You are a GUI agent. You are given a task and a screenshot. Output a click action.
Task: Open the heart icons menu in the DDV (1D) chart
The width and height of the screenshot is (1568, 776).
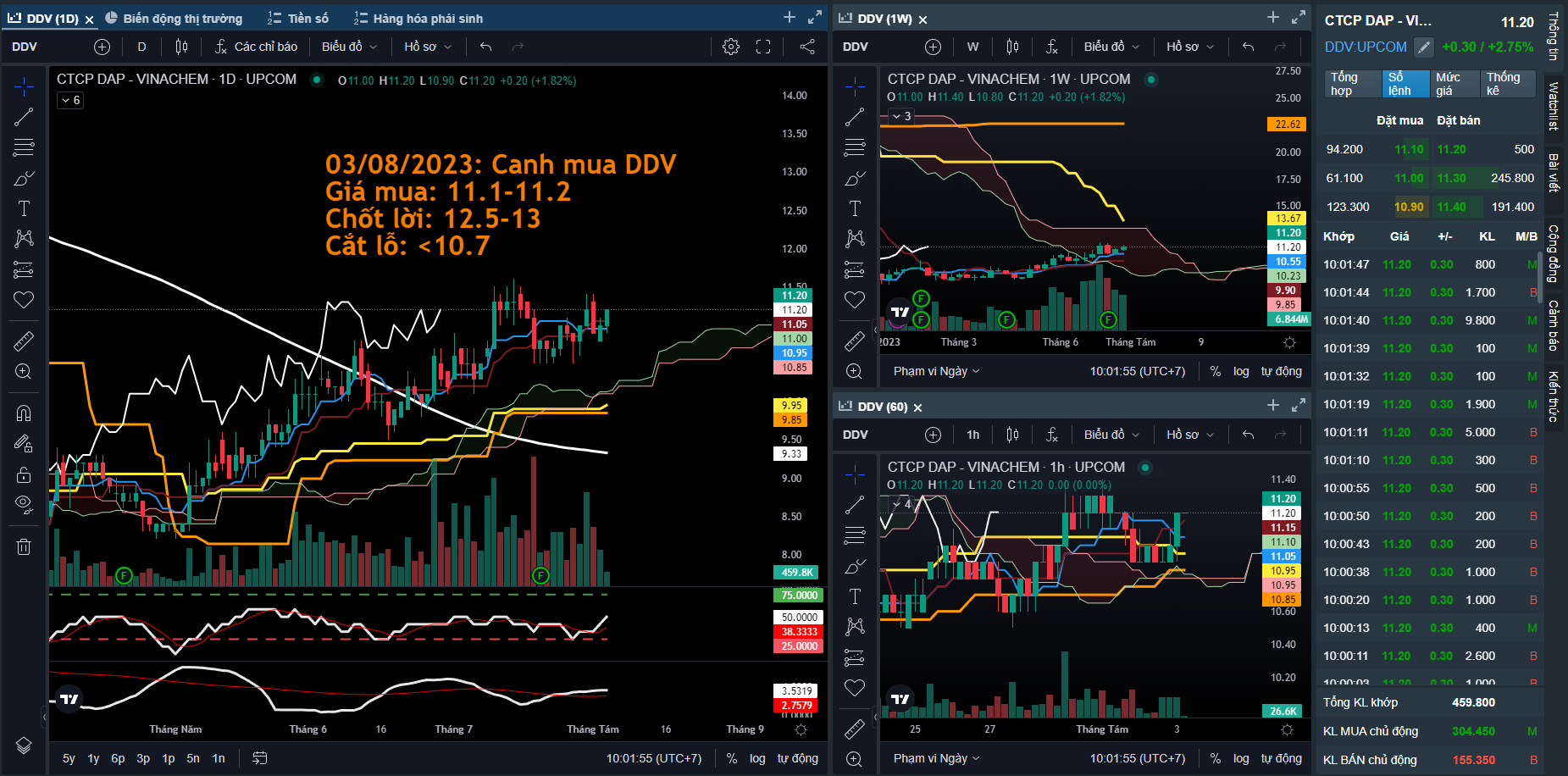click(x=24, y=300)
